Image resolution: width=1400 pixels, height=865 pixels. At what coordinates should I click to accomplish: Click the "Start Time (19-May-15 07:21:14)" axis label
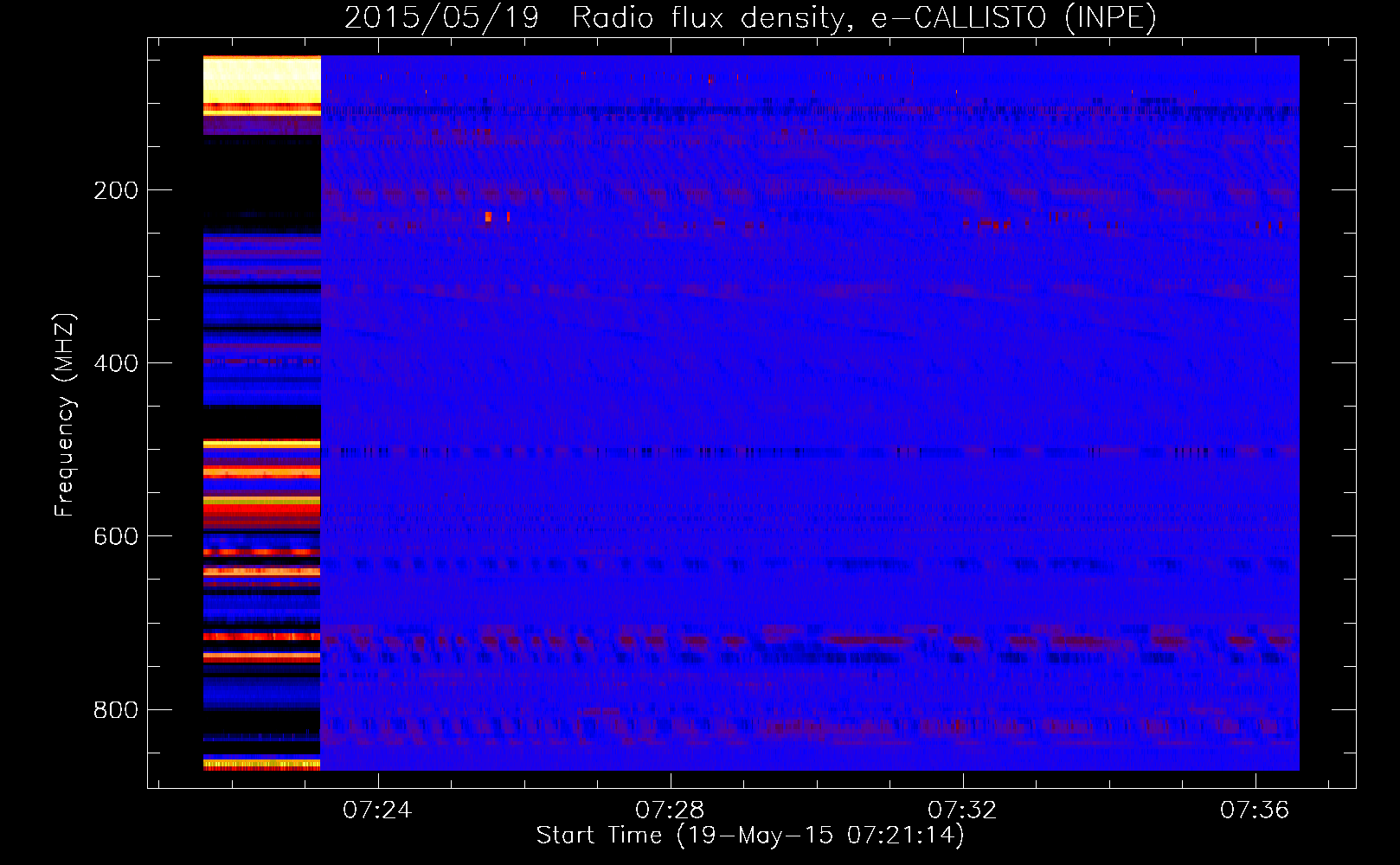tap(750, 836)
